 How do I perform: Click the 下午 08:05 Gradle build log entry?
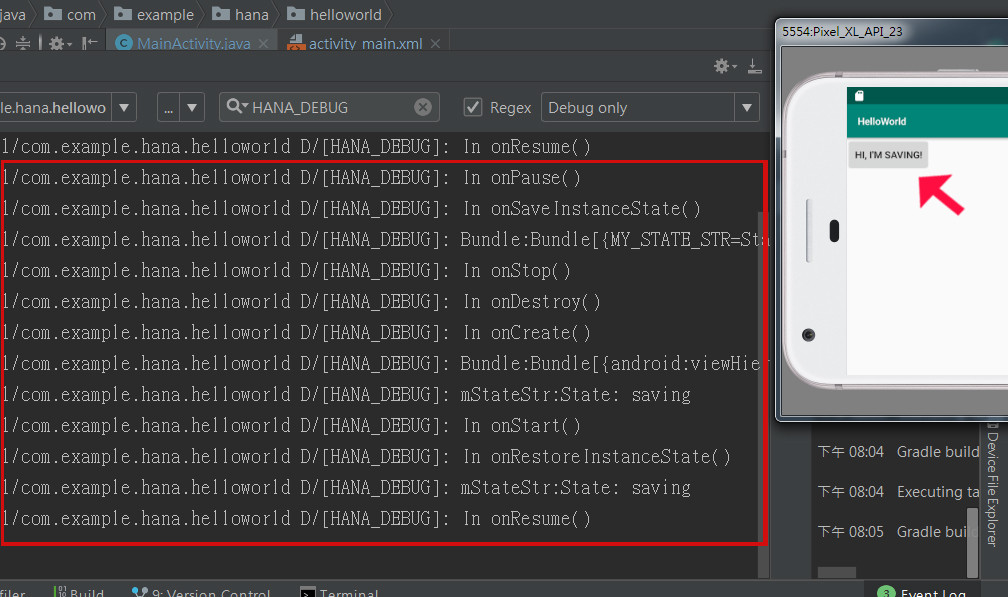pos(898,531)
